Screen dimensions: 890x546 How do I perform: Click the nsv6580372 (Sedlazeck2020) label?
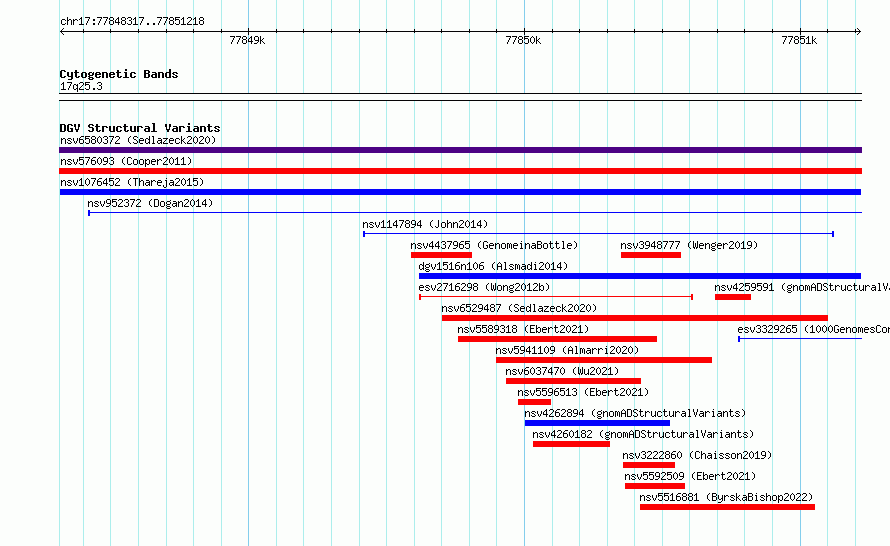tap(138, 140)
